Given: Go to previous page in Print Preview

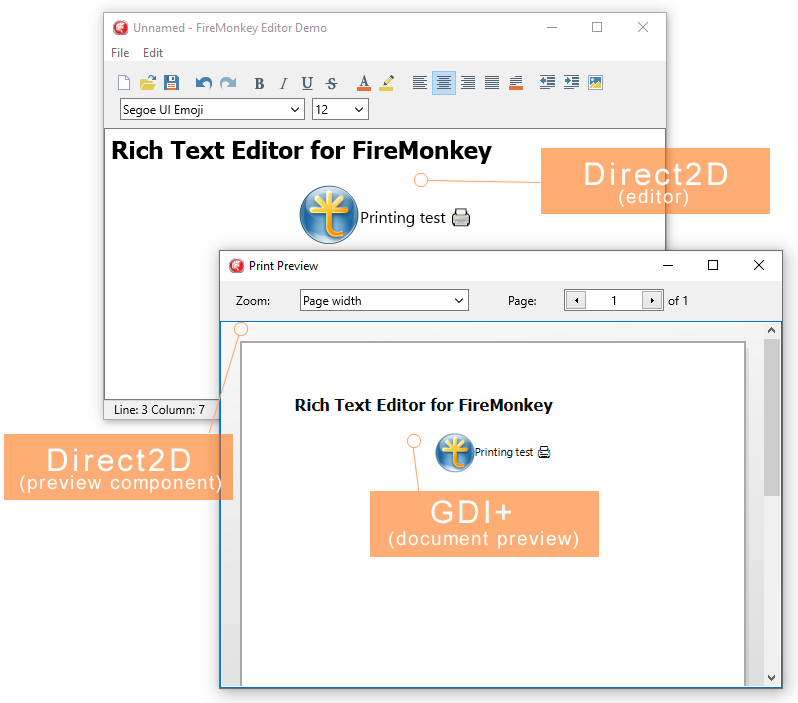Looking at the screenshot, I should [x=575, y=300].
